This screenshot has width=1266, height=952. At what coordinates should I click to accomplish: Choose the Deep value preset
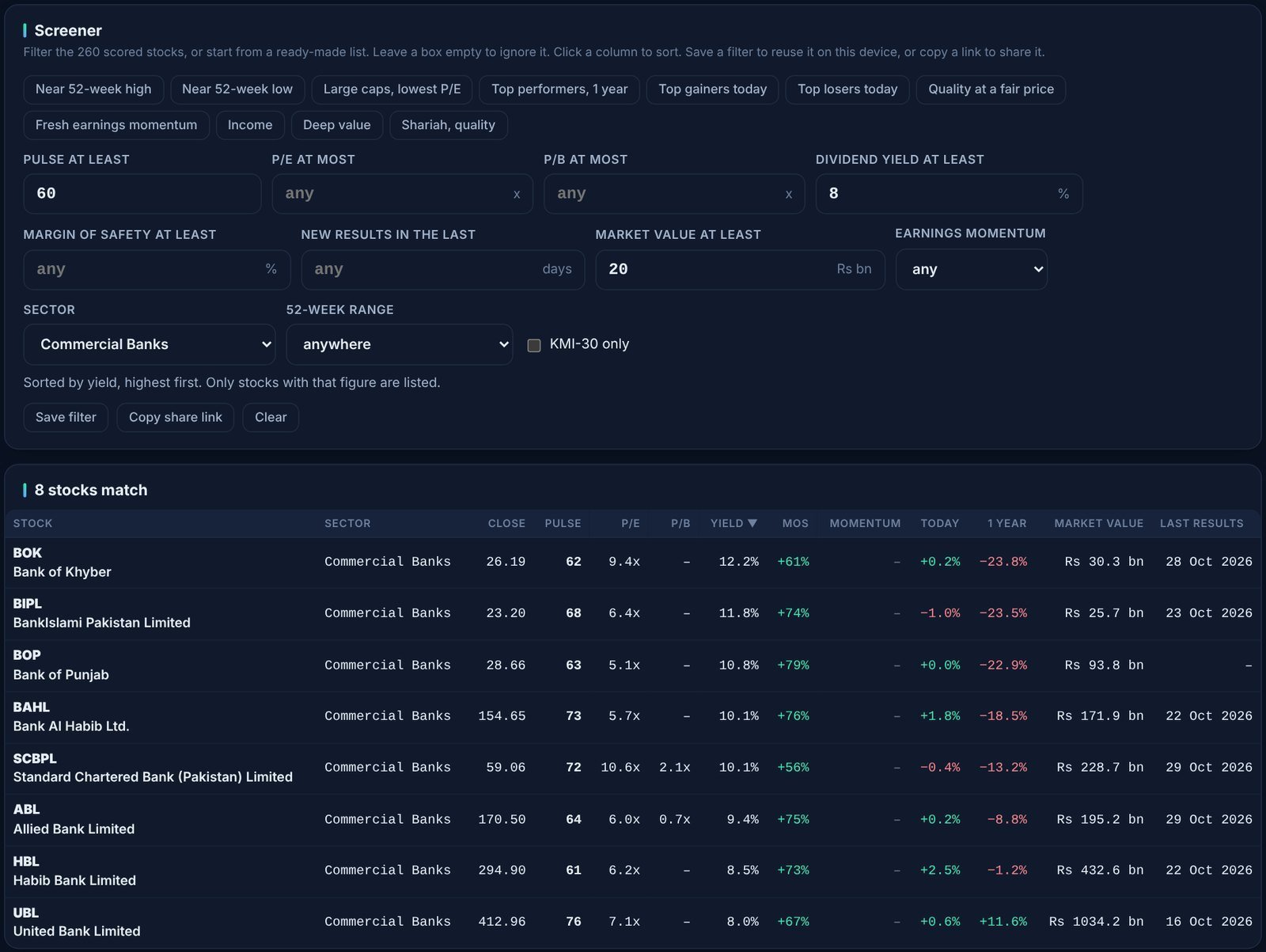pos(337,125)
